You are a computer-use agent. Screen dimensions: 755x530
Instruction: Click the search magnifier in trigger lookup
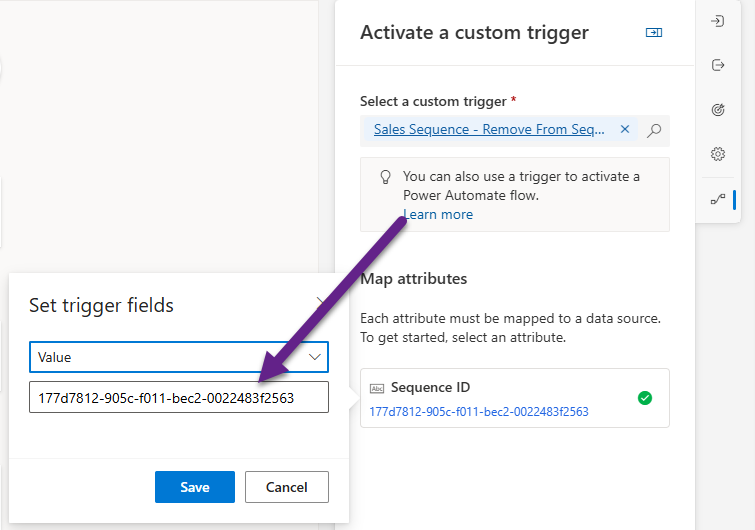tap(654, 130)
